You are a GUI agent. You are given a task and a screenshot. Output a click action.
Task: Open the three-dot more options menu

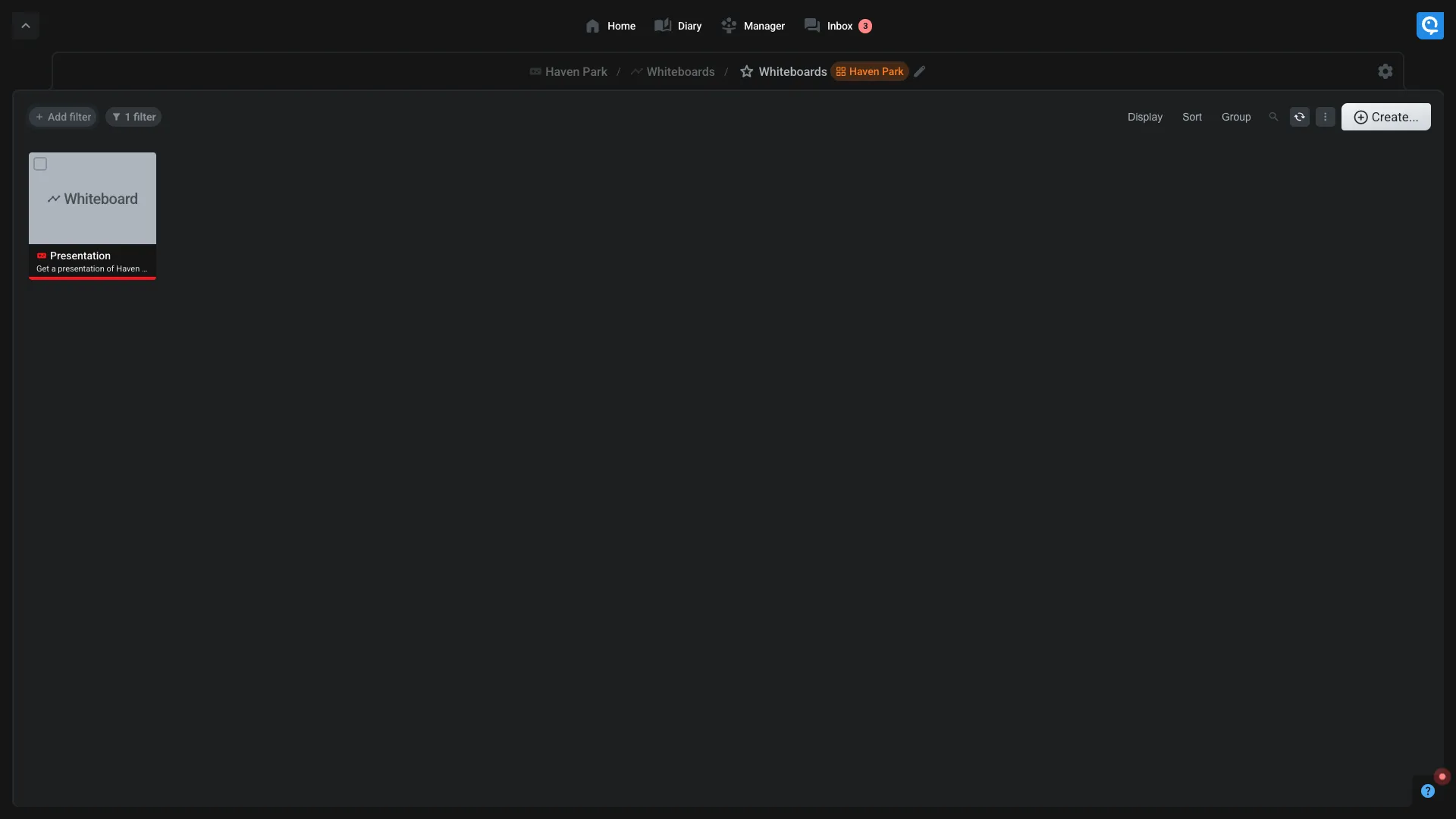pyautogui.click(x=1325, y=117)
